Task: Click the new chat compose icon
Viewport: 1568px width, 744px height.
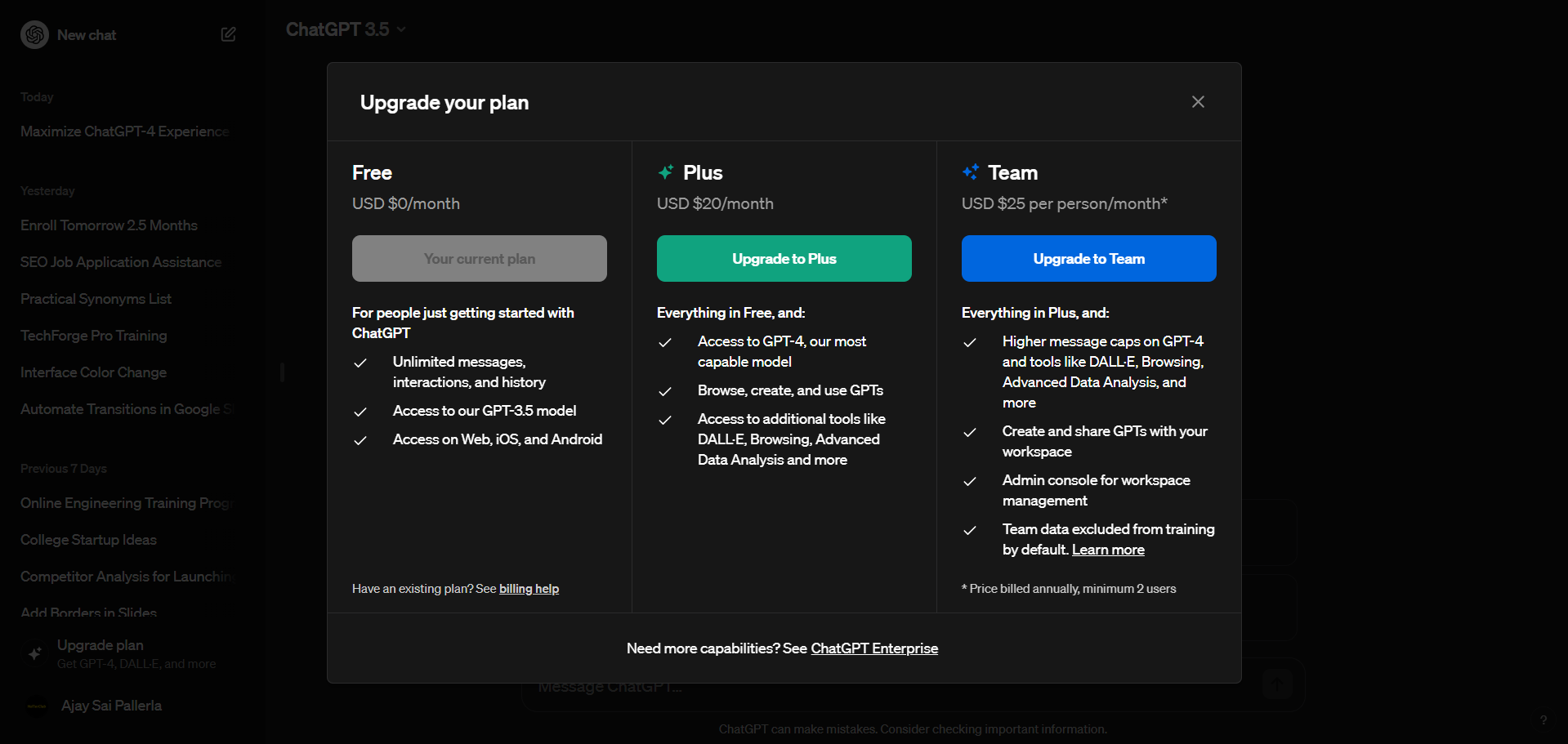Action: point(229,34)
